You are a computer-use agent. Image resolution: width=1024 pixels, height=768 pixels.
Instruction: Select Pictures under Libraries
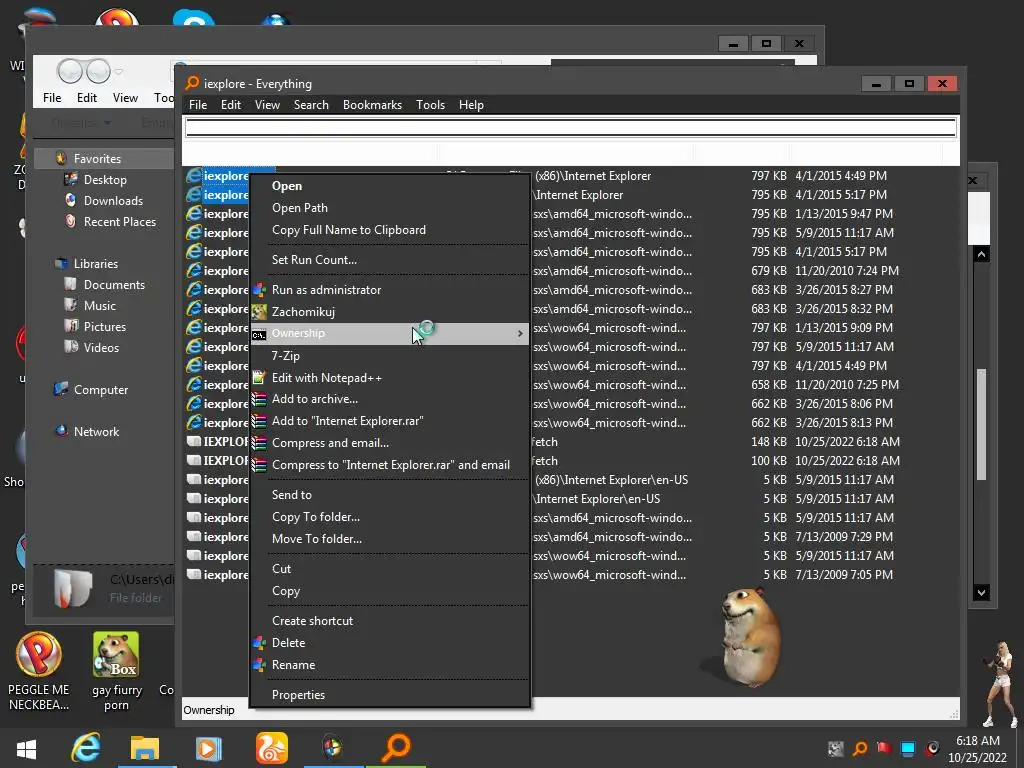pyautogui.click(x=104, y=327)
